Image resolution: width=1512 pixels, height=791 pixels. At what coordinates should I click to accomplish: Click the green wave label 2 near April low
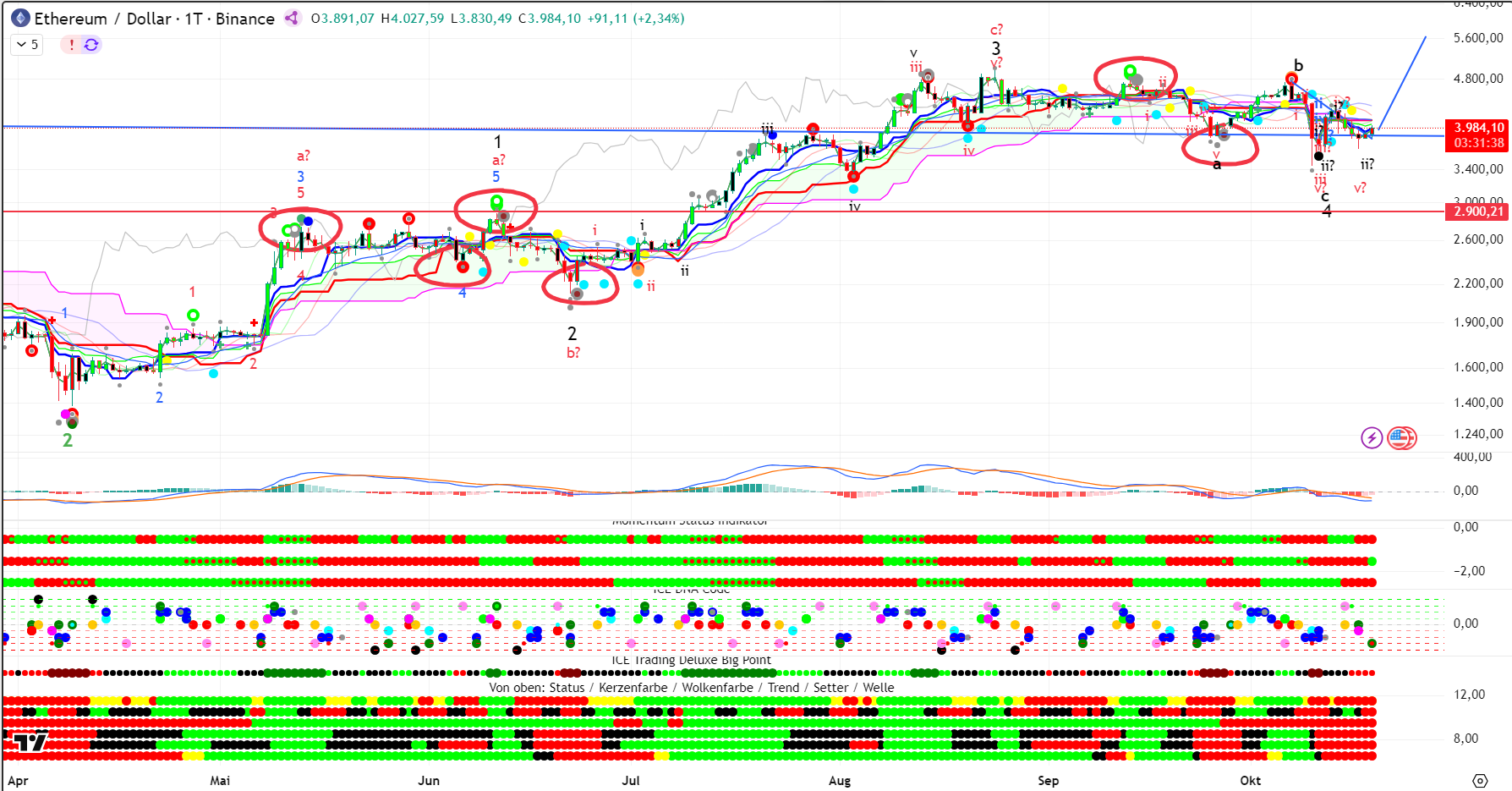click(68, 441)
